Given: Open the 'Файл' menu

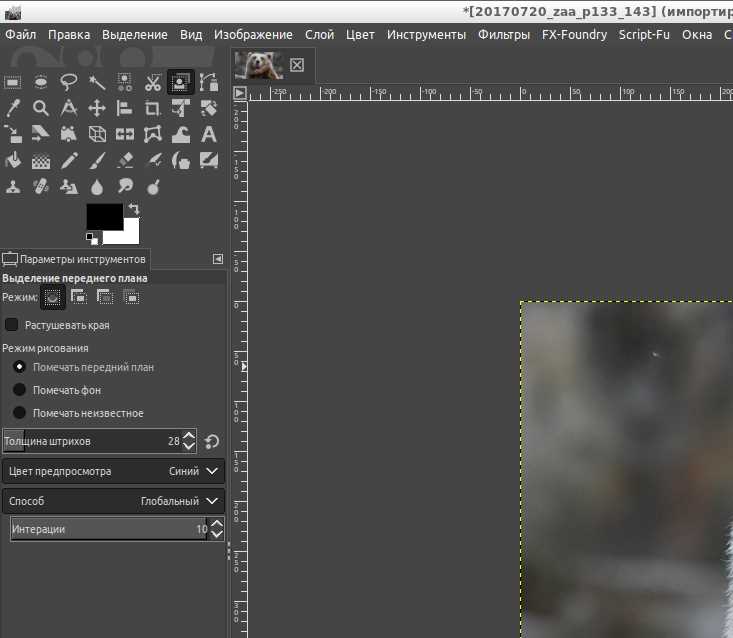Looking at the screenshot, I should pos(21,35).
